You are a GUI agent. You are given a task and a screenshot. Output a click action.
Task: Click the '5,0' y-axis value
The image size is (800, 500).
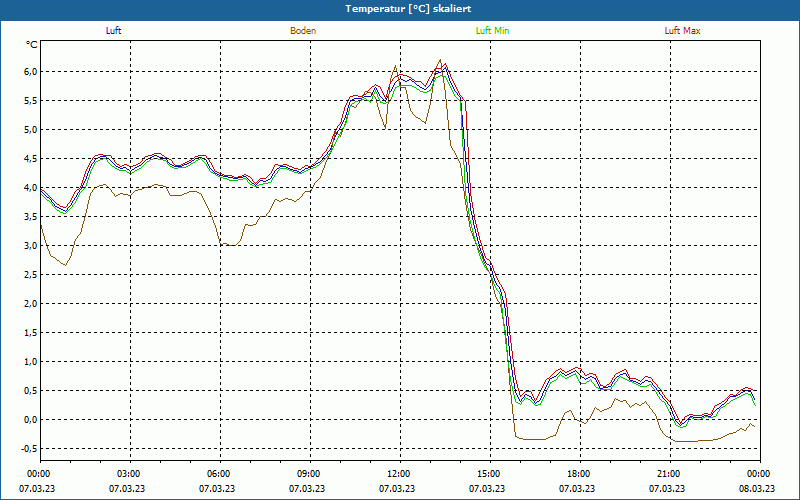[x=31, y=130]
